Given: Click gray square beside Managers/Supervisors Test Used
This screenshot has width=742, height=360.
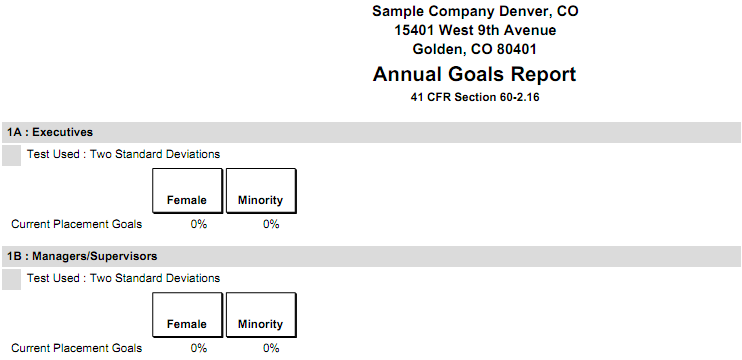Looking at the screenshot, I should click(11, 279).
